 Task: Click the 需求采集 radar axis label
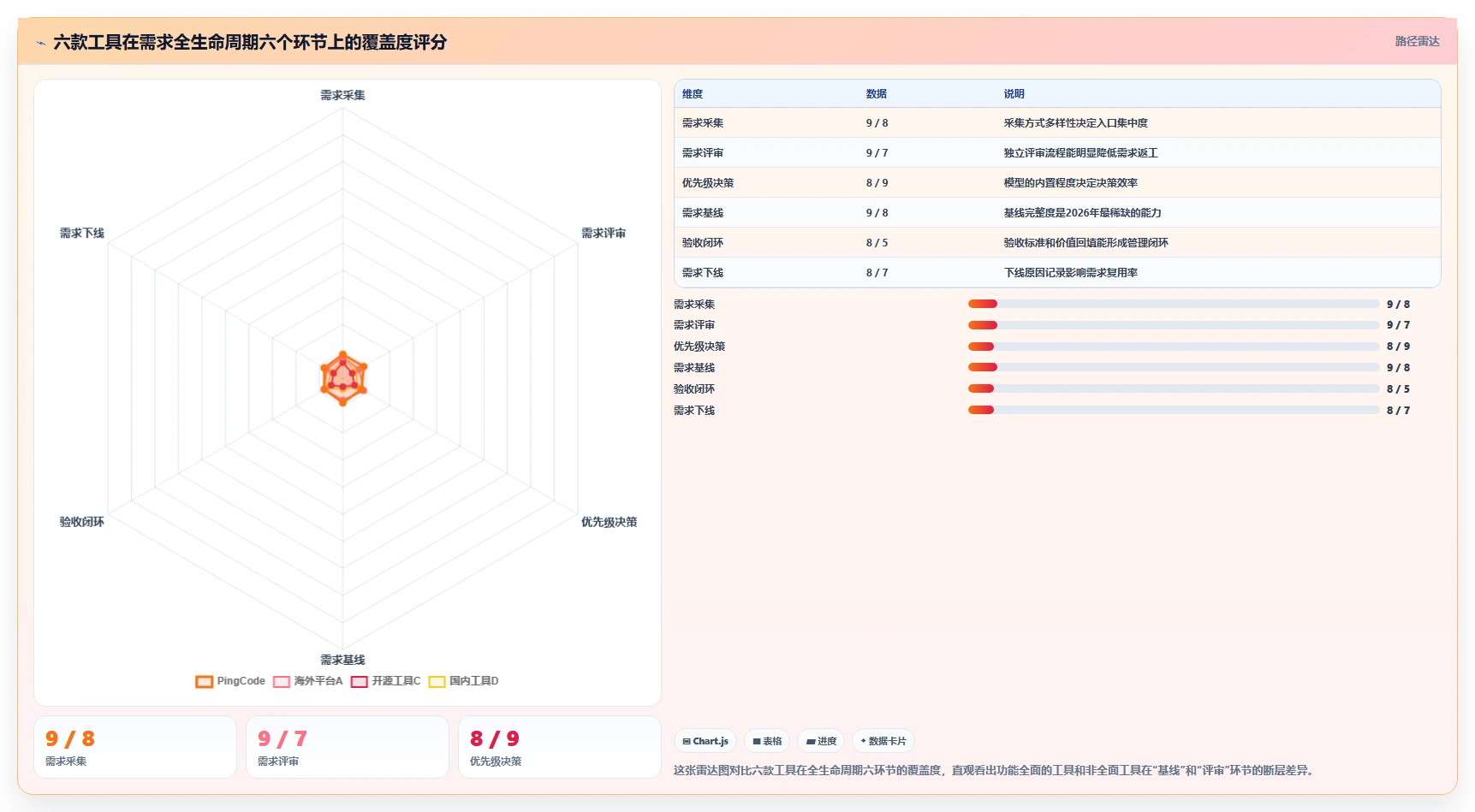pyautogui.click(x=342, y=95)
